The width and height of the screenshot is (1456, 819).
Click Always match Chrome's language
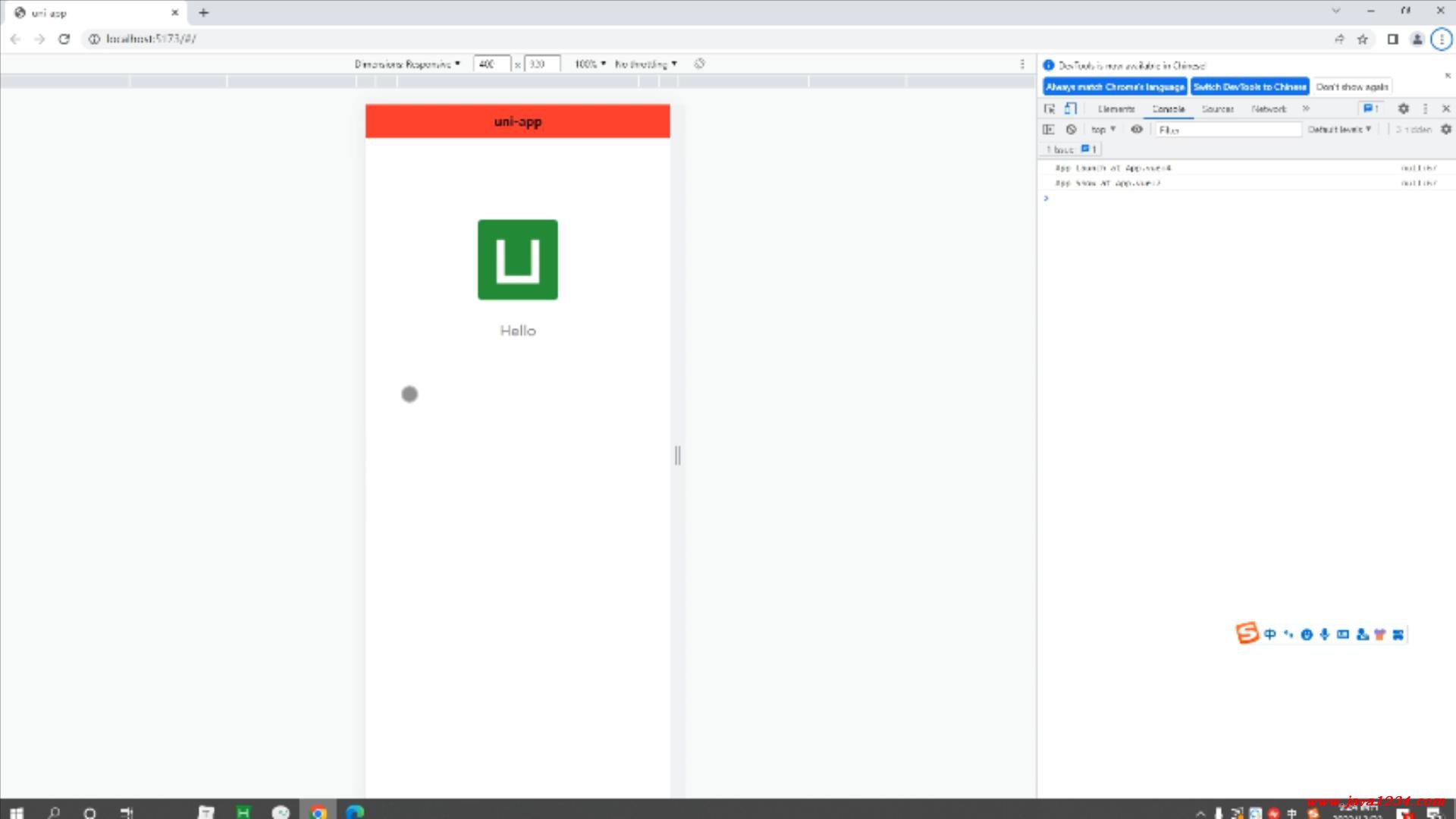coord(1115,86)
